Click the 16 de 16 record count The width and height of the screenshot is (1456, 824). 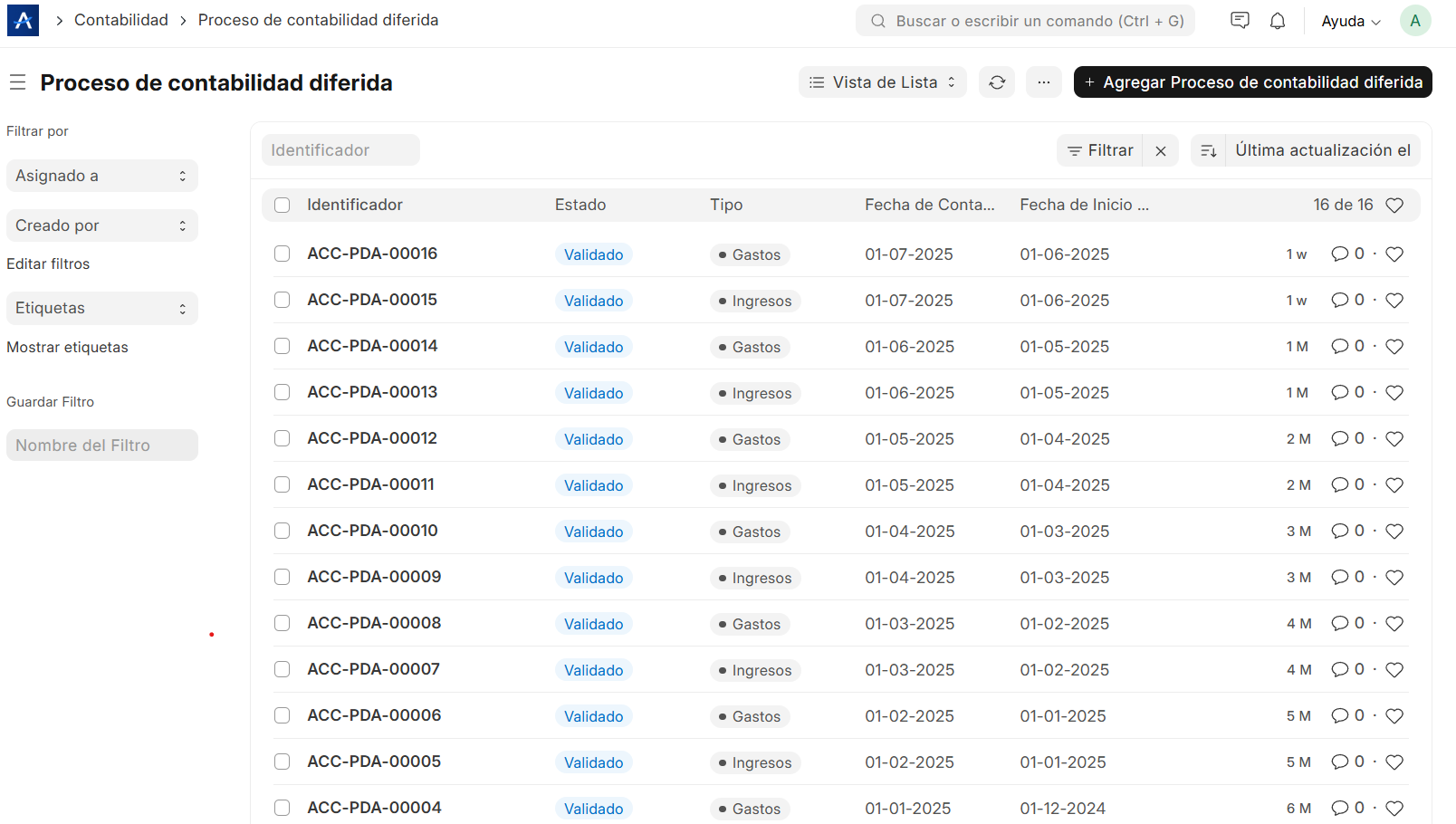(1343, 205)
